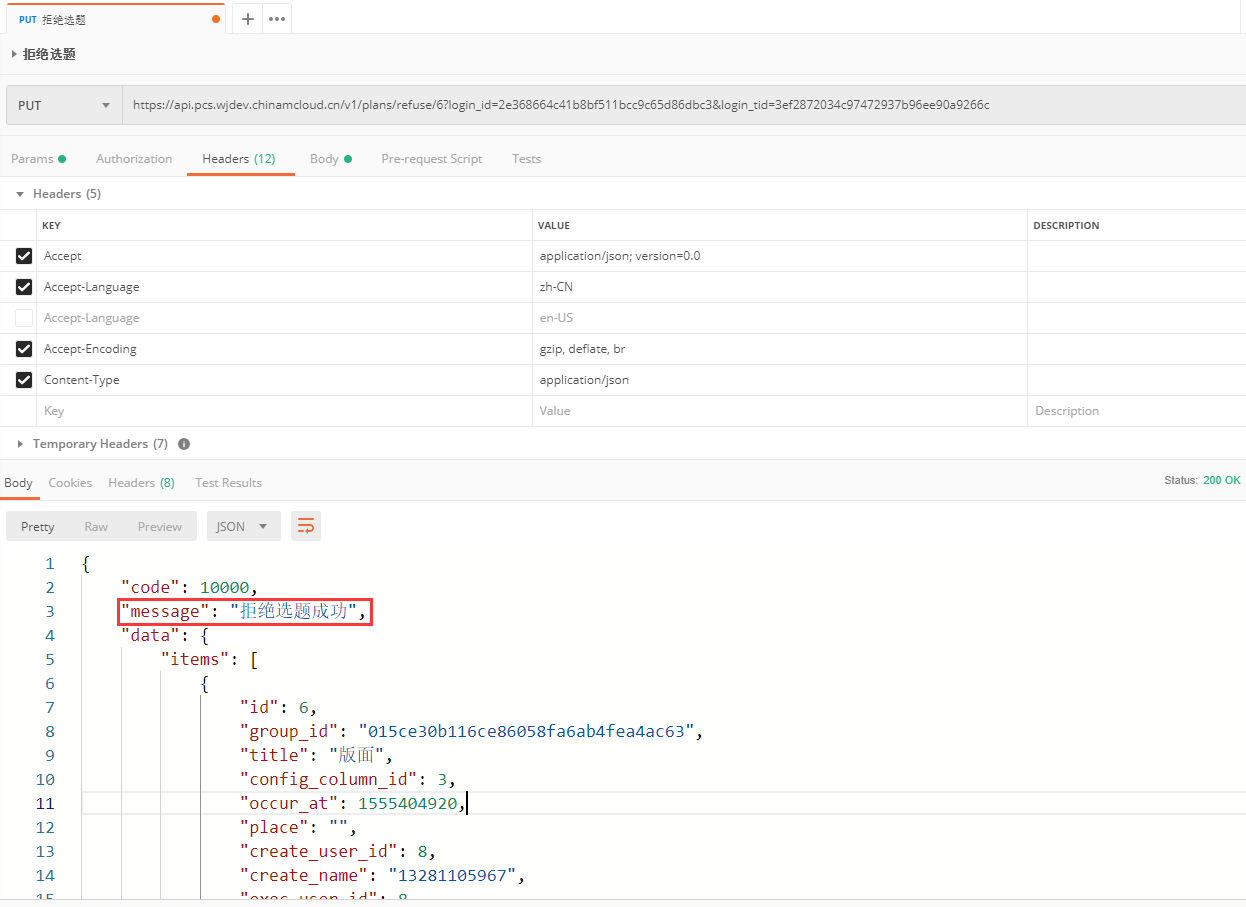Open the Pre-request Script tab

pyautogui.click(x=431, y=159)
